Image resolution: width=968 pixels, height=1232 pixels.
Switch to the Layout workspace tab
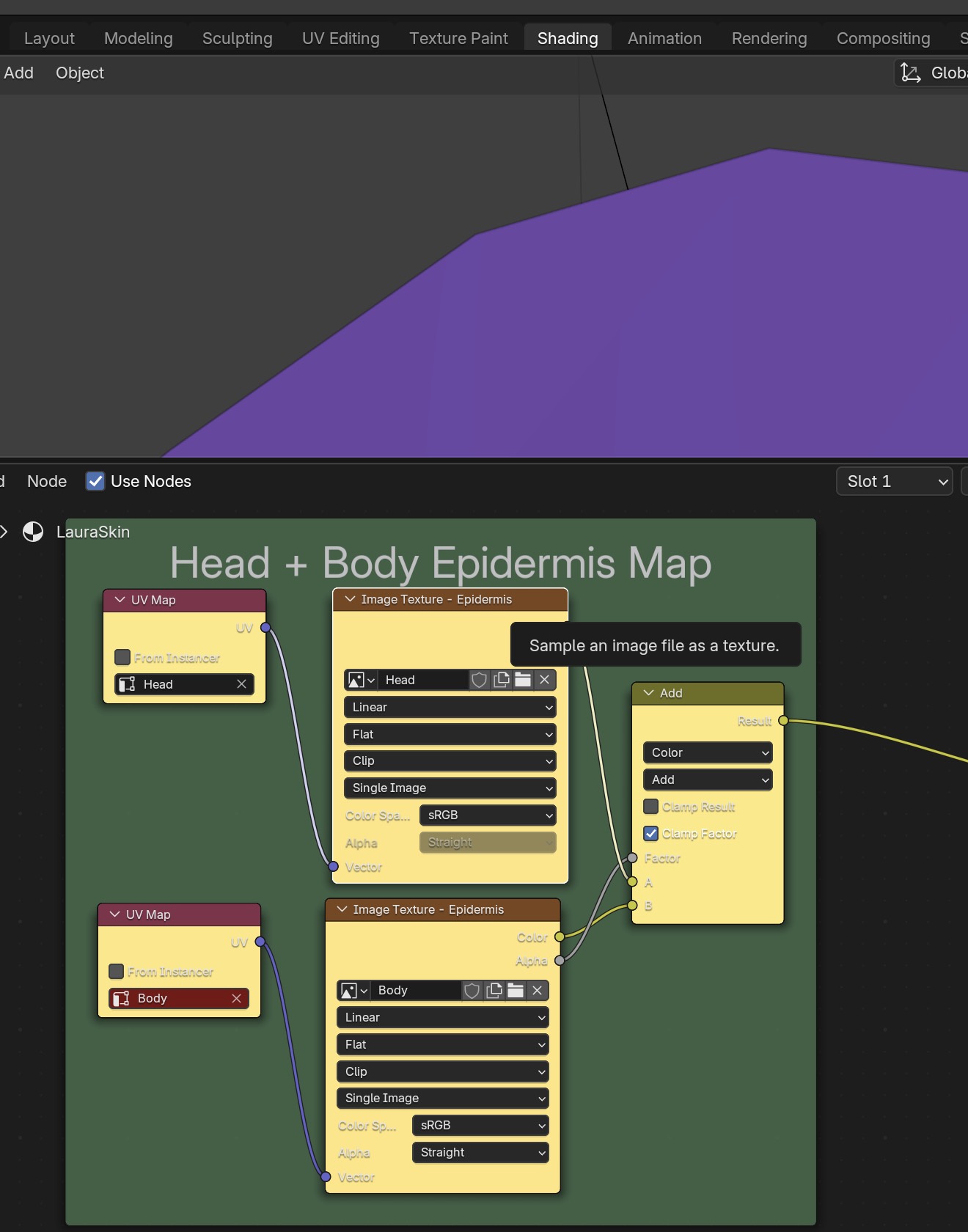(49, 38)
